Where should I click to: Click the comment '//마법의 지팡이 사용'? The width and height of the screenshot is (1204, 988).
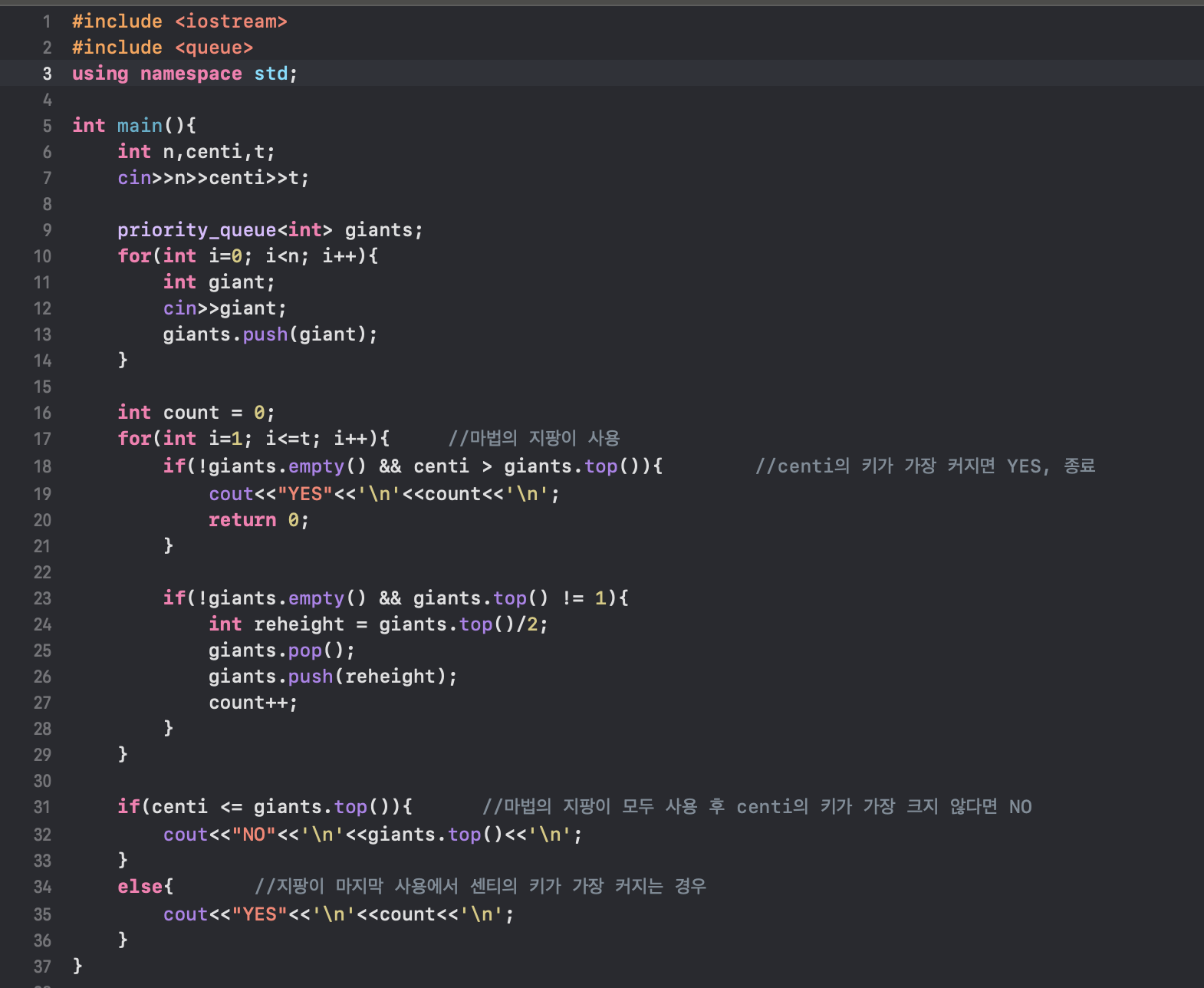click(534, 438)
